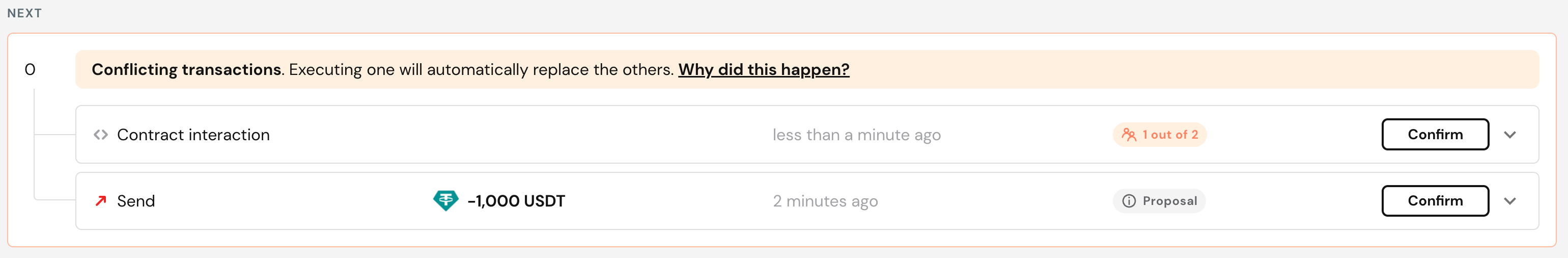Open the "Why did this happen?" link
The height and width of the screenshot is (258, 1568).
[x=763, y=69]
